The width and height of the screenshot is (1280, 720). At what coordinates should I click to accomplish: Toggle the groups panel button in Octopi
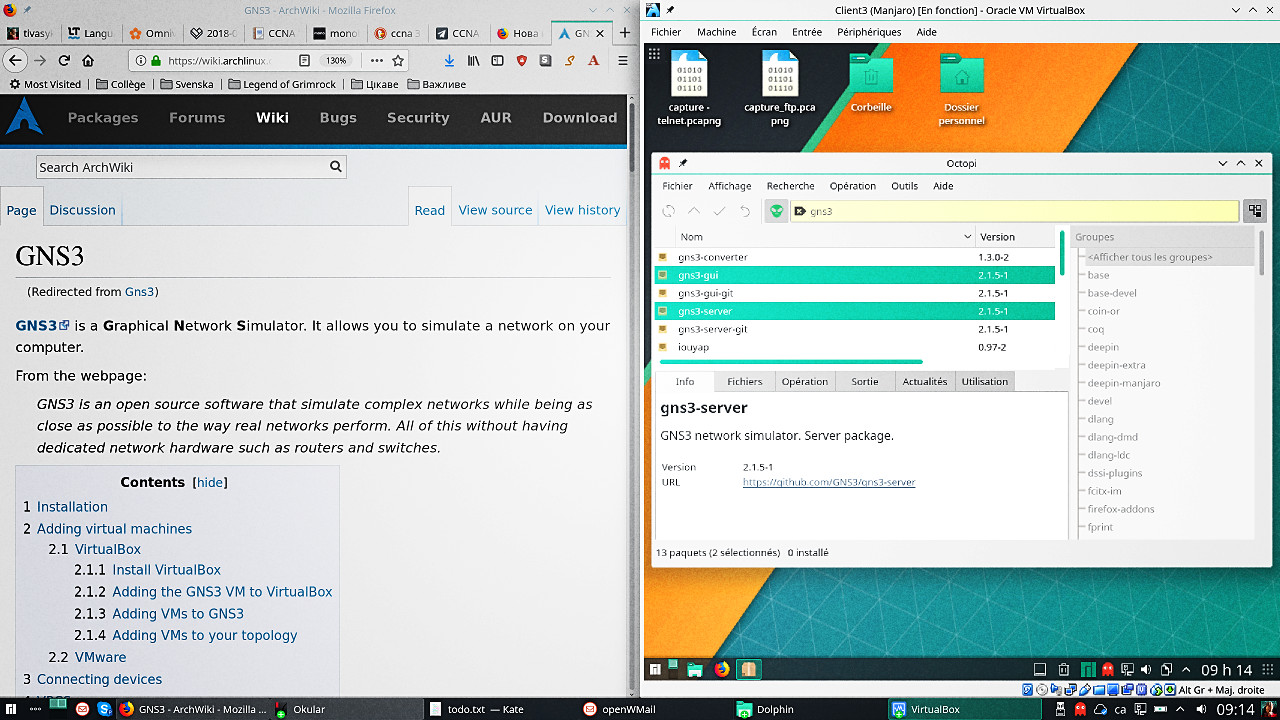click(x=1255, y=211)
